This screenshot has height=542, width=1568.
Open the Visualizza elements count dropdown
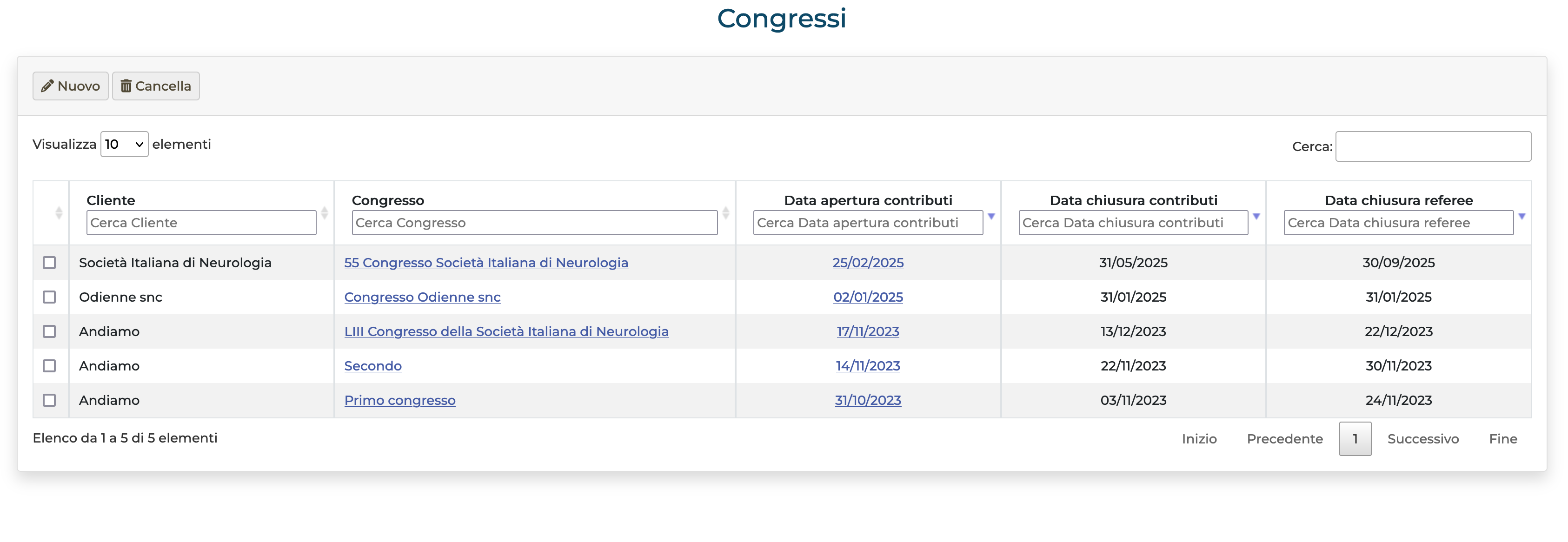124,144
